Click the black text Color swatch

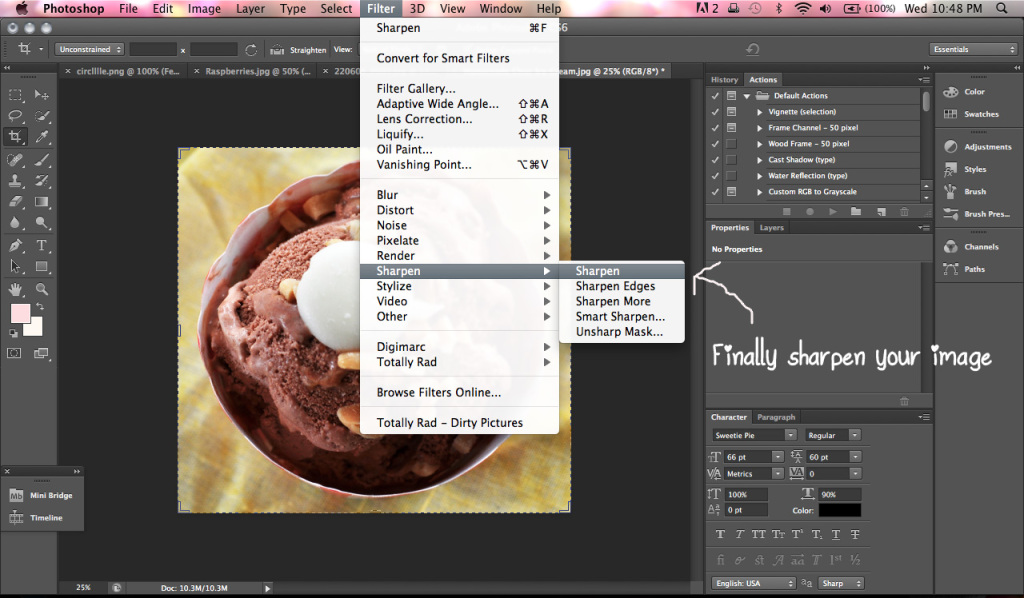tap(840, 511)
